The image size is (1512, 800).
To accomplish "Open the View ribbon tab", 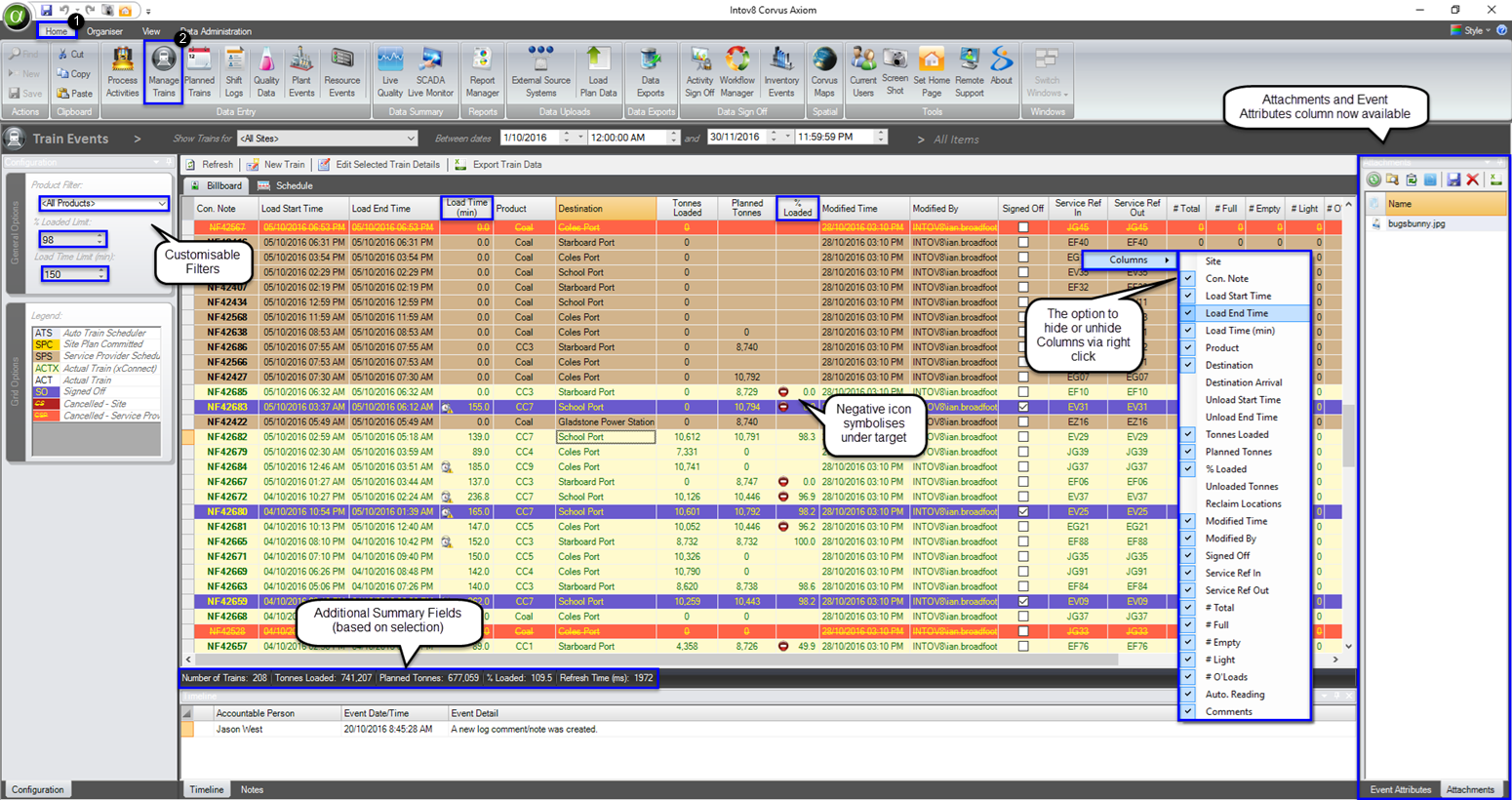I will [151, 31].
